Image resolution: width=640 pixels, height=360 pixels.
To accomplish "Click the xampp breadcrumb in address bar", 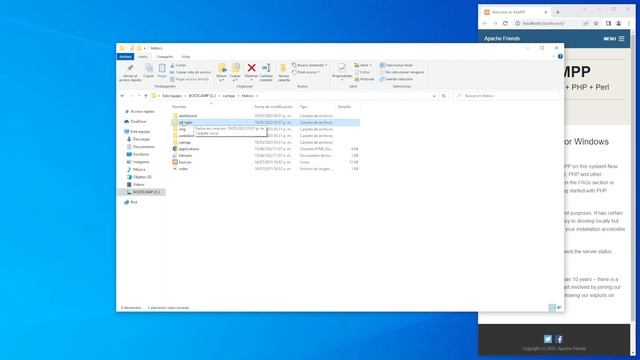I will [x=229, y=96].
